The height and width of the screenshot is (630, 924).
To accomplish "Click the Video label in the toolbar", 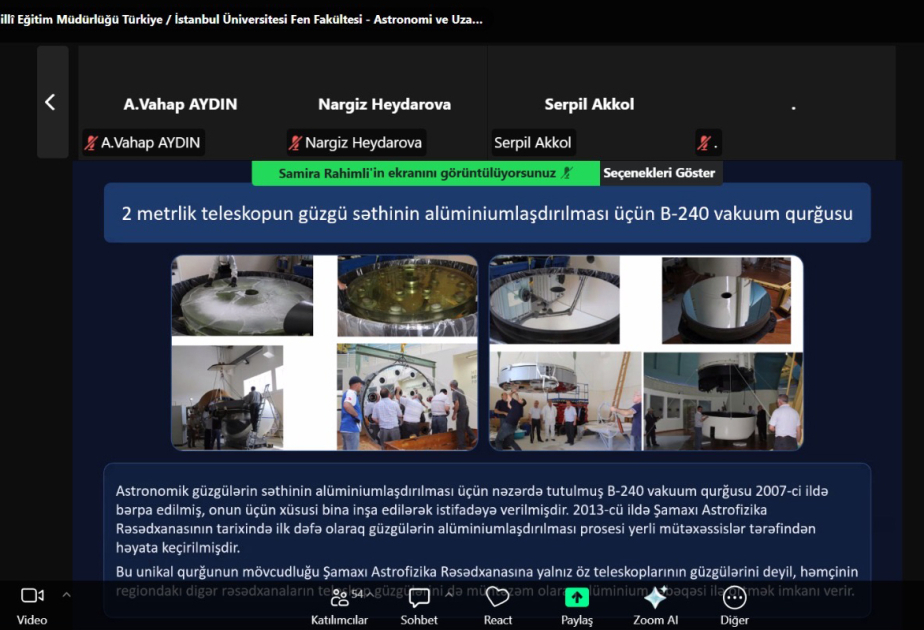I will click(x=32, y=620).
